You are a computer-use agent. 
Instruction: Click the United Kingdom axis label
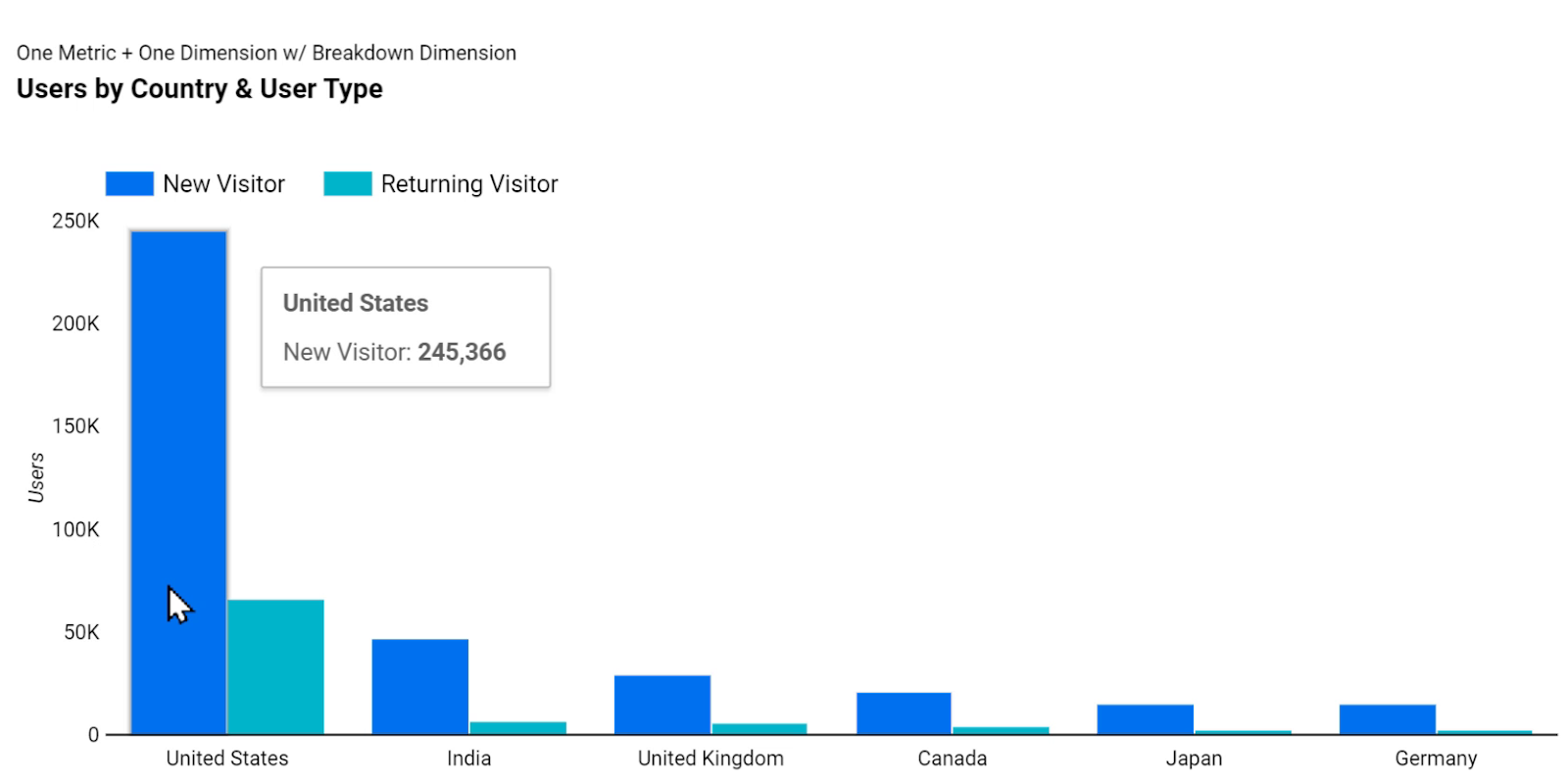[x=710, y=759]
